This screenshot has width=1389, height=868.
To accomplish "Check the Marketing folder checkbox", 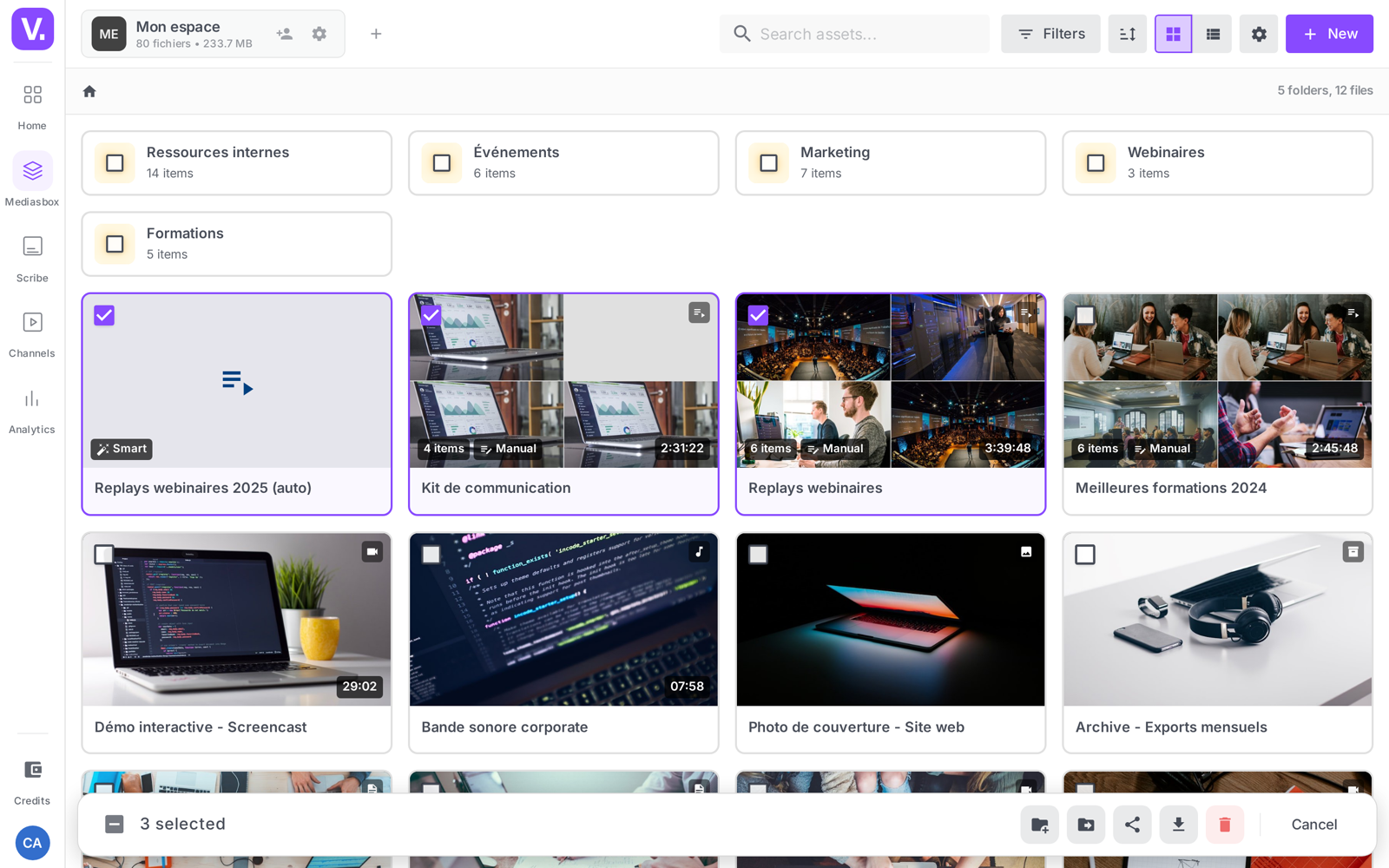I will coord(768,163).
